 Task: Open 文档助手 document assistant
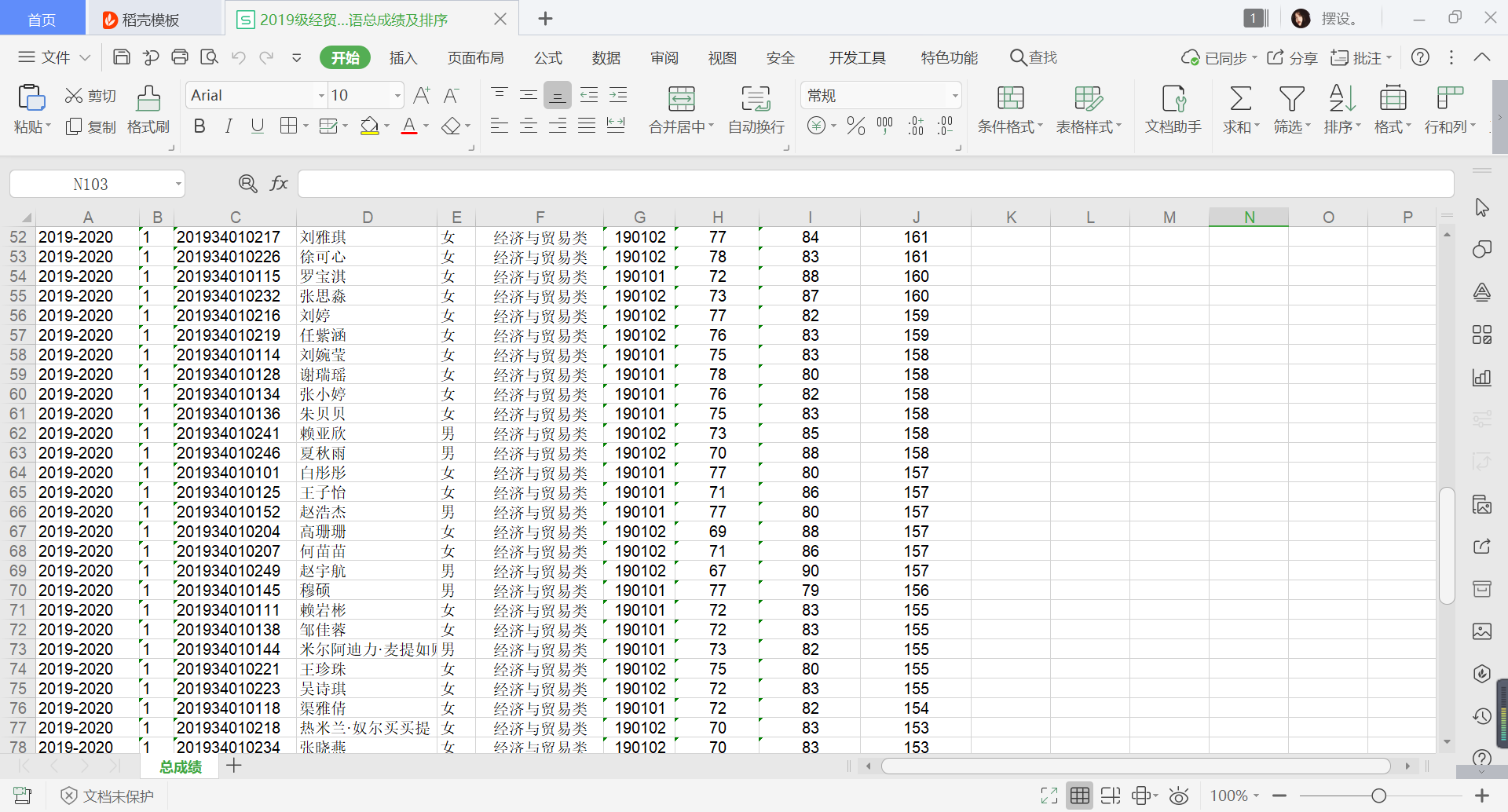coord(1173,110)
